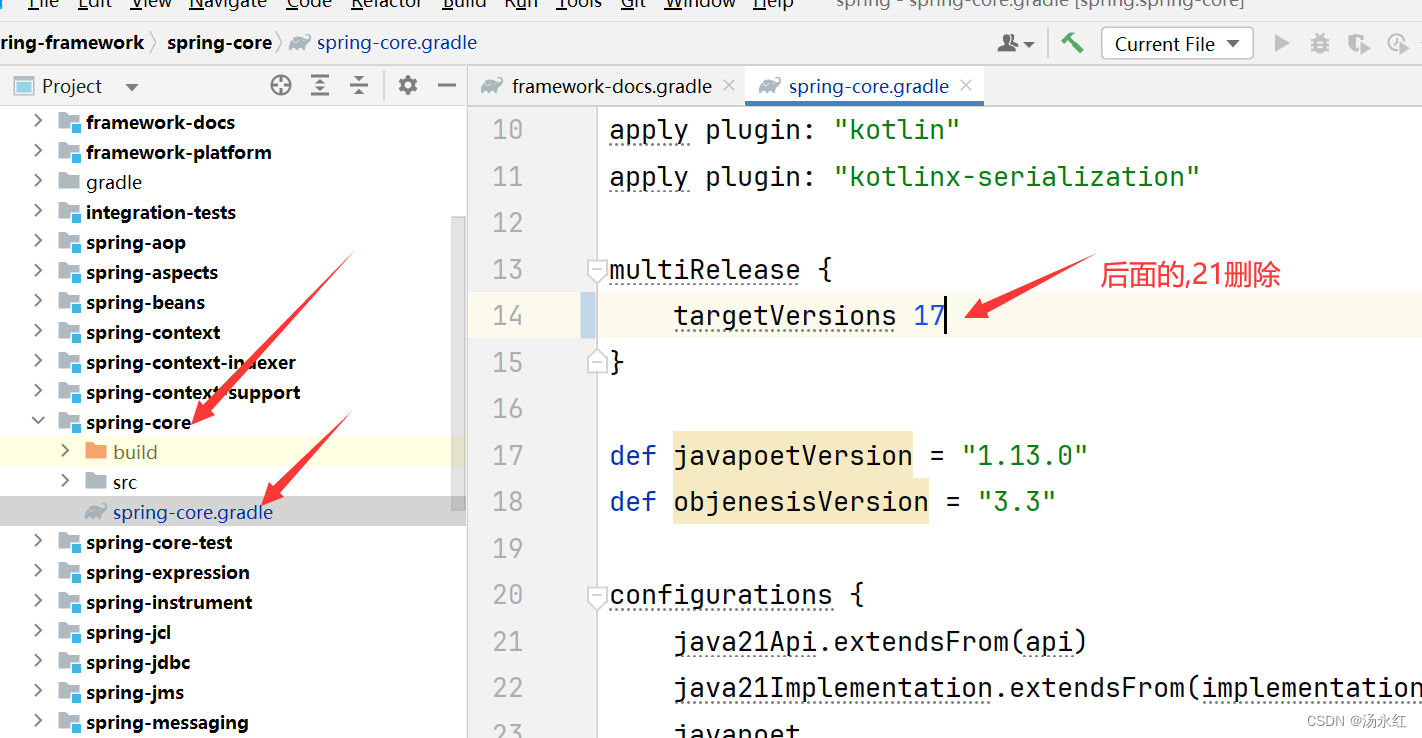Open the Git menu

tap(633, 4)
